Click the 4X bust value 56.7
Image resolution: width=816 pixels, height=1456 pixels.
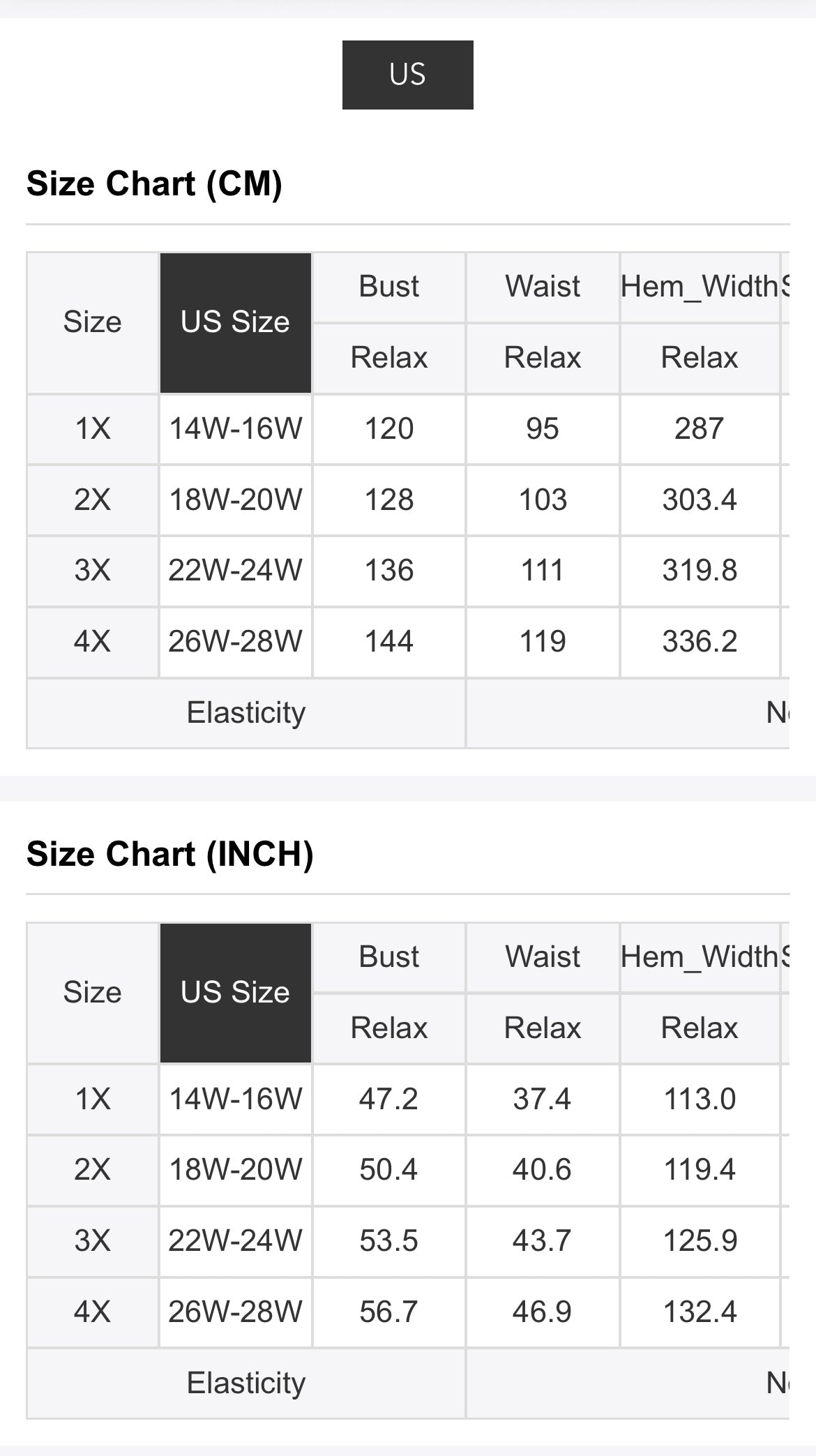[x=388, y=1312]
